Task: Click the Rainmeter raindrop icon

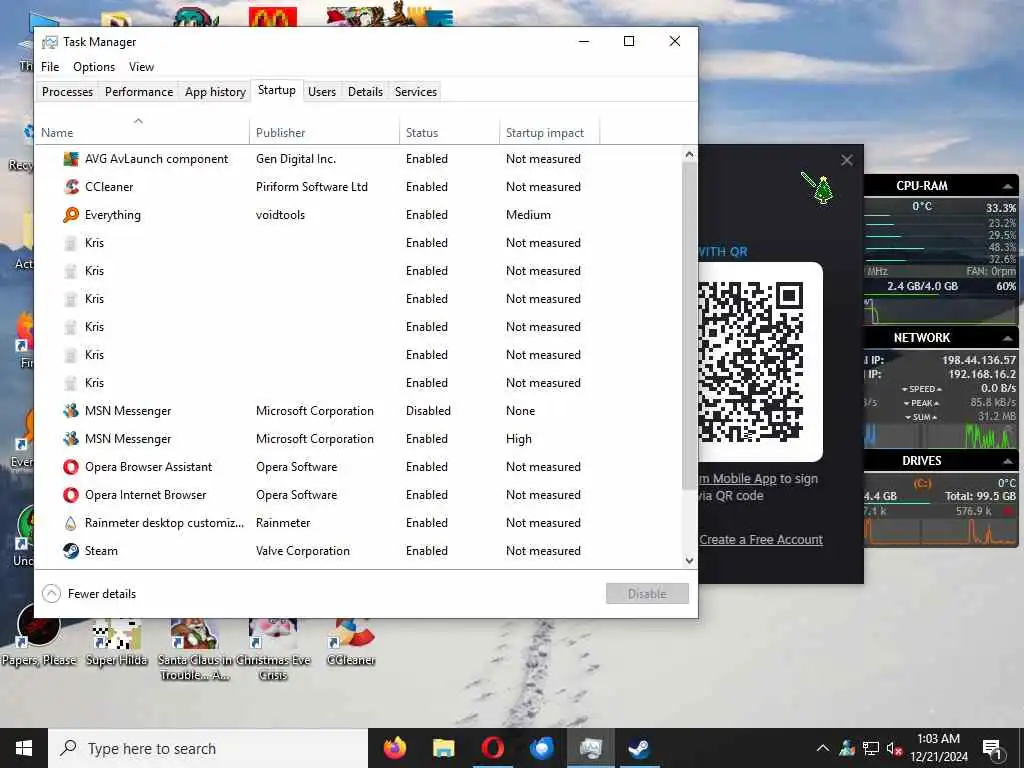Action: click(71, 523)
